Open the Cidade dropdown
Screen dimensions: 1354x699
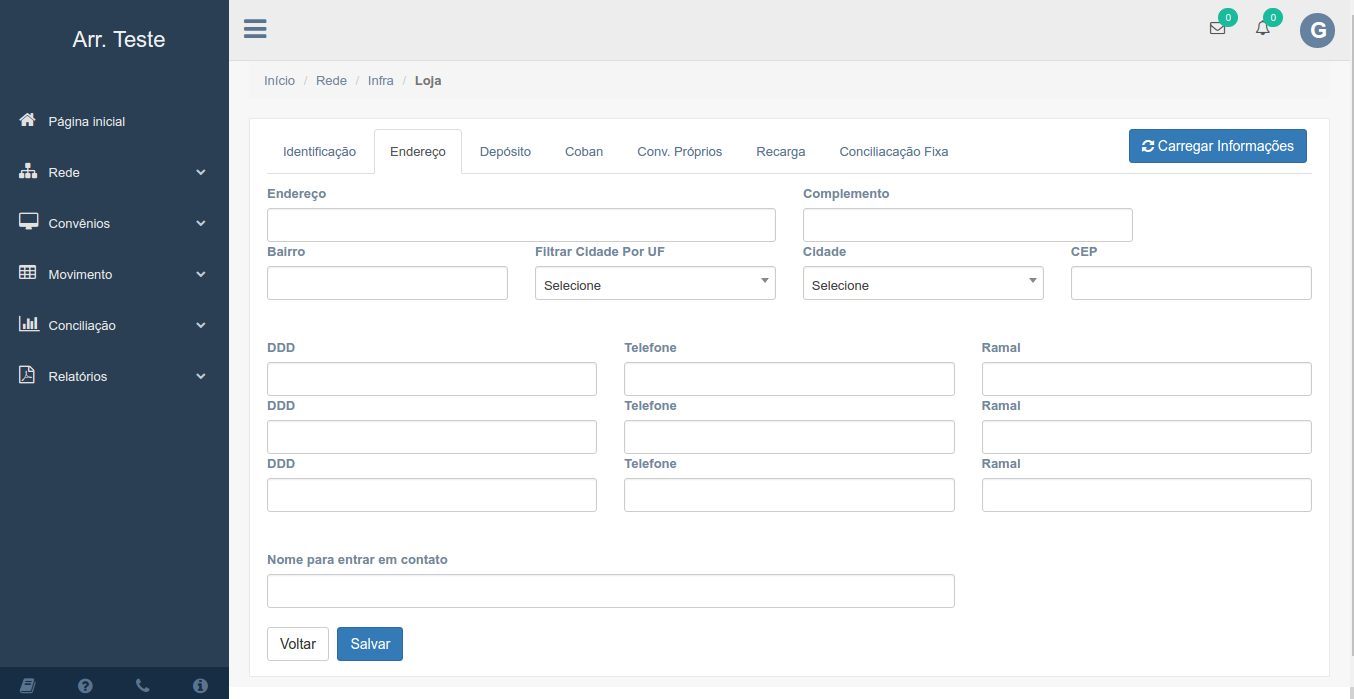pyautogui.click(x=922, y=284)
